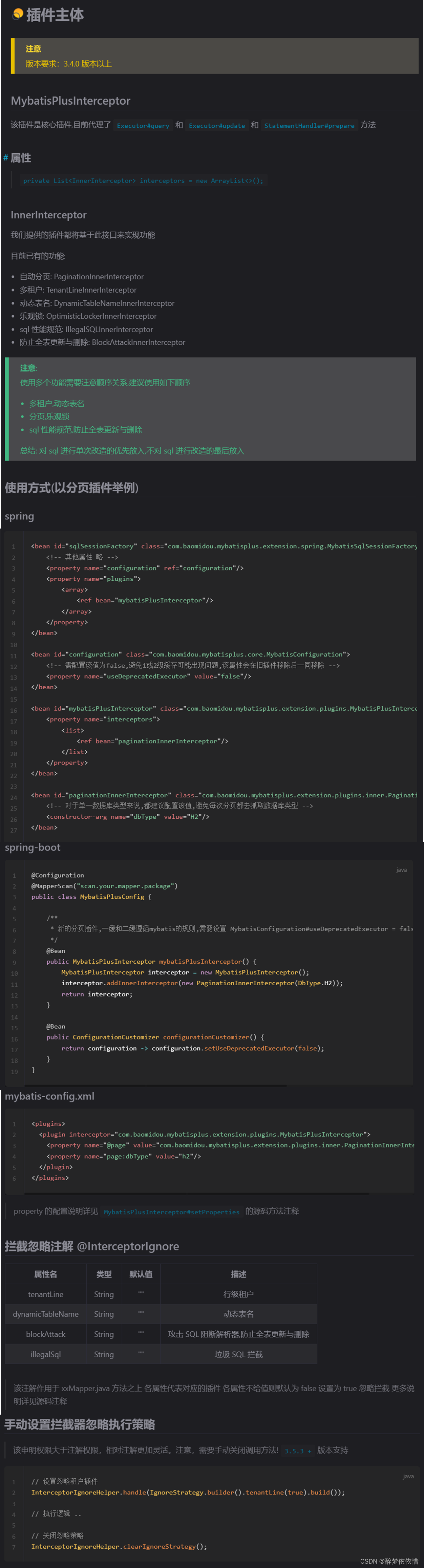Click list item ending with BlockAttackInnerInterceptor

pos(102,342)
